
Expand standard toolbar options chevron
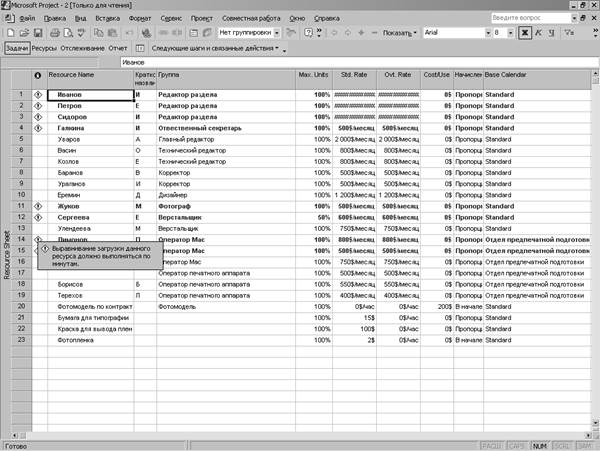pos(320,33)
